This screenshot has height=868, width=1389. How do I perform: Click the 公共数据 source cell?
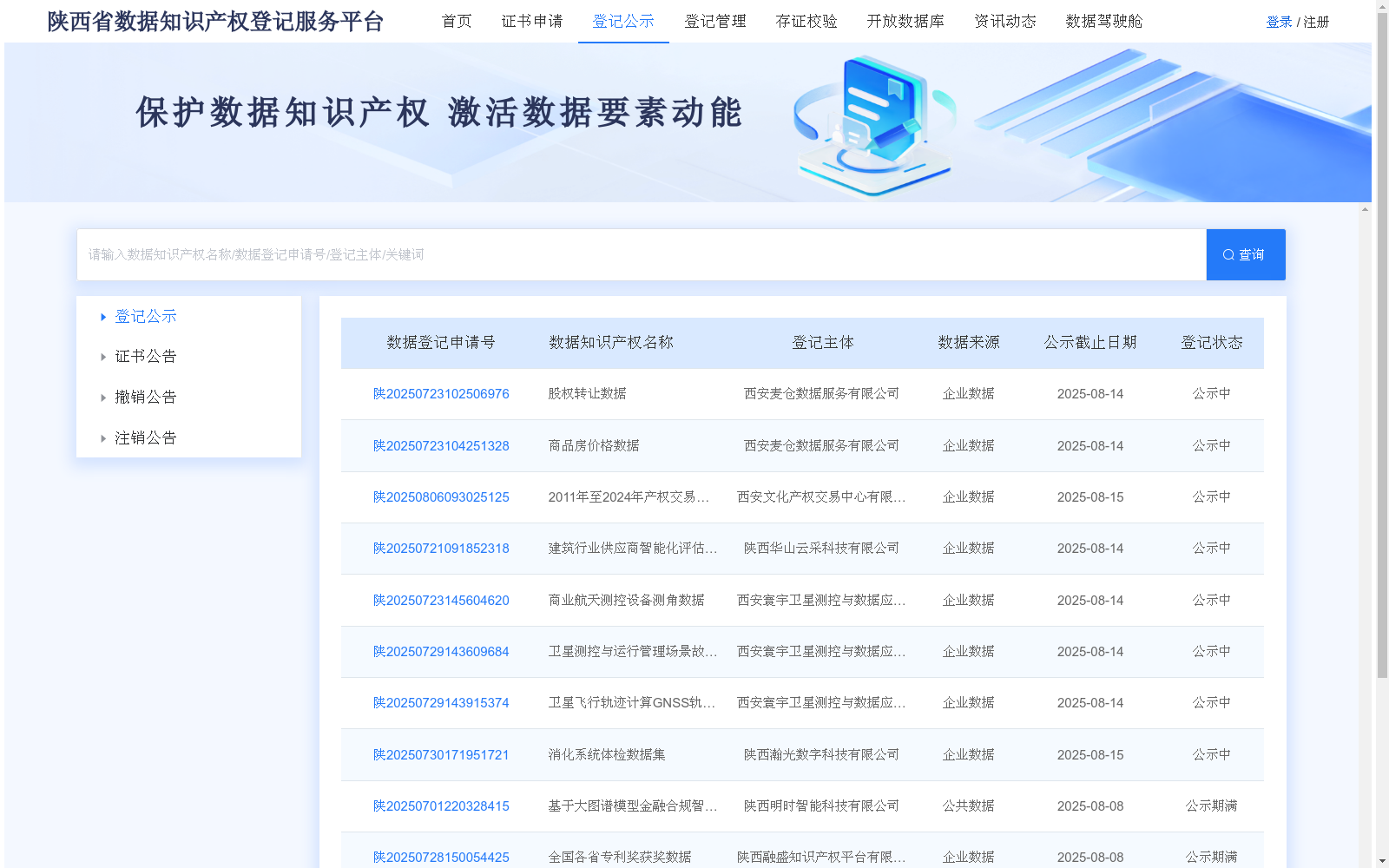click(x=969, y=806)
